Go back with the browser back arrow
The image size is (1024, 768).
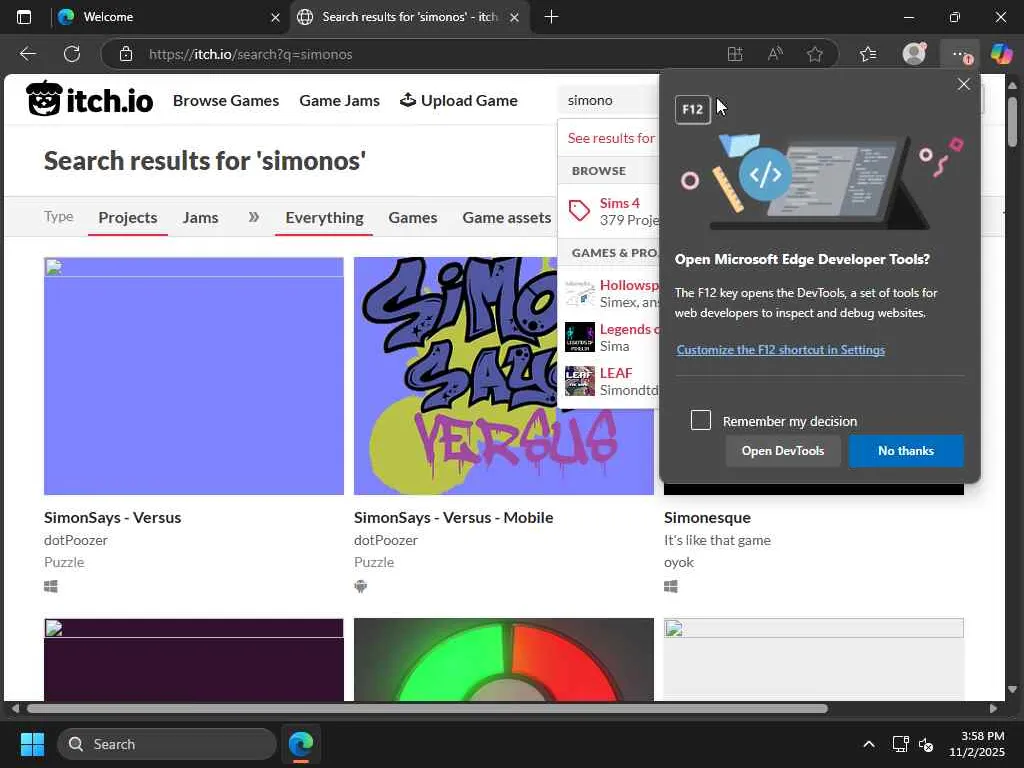(x=28, y=54)
